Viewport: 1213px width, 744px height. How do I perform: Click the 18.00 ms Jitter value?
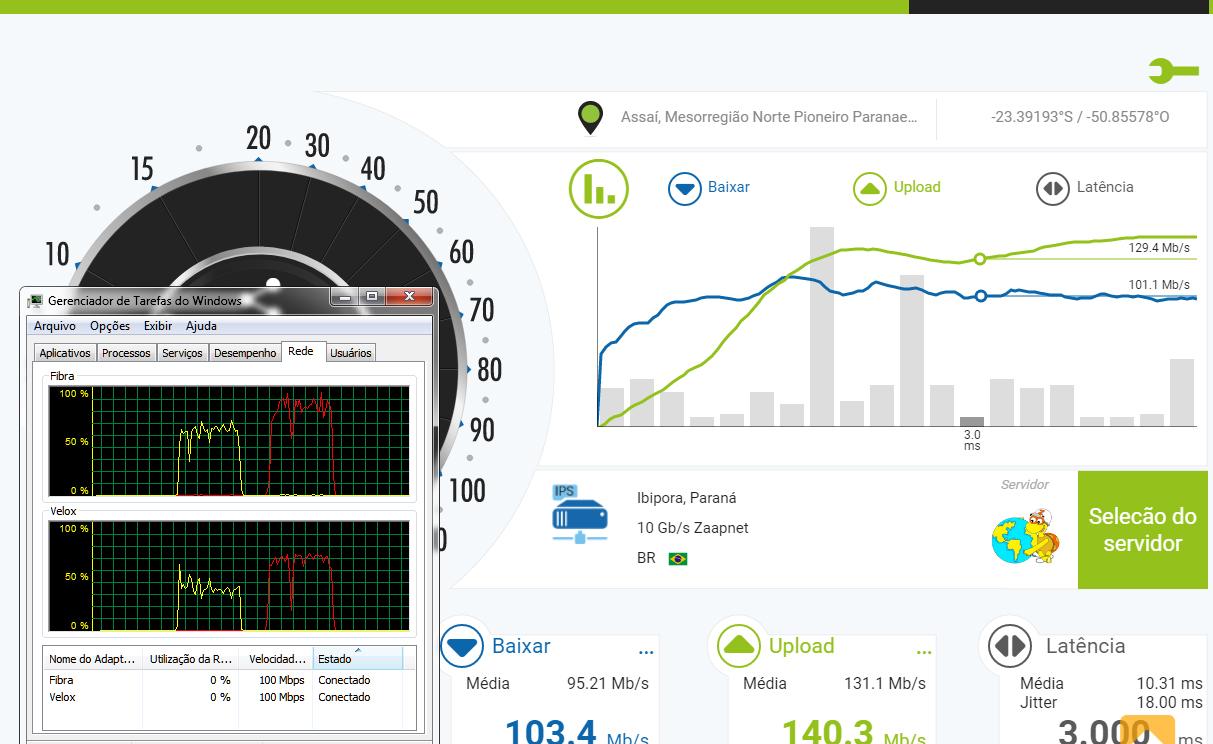(x=1169, y=703)
